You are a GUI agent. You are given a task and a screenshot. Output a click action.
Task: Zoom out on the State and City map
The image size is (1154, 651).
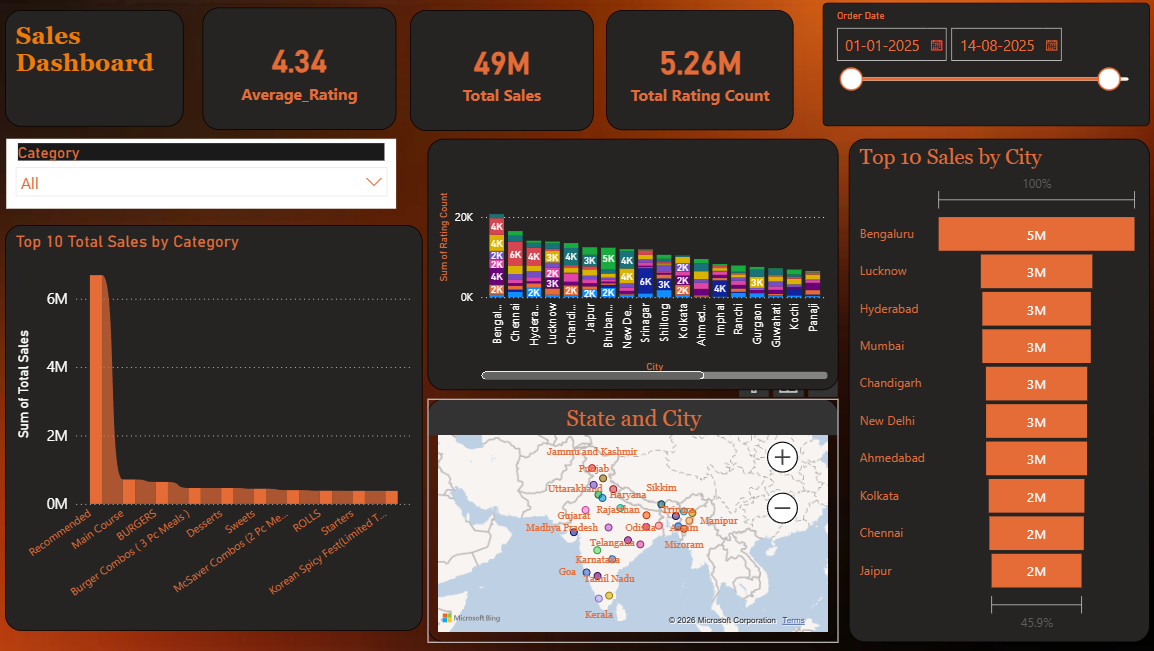[x=782, y=508]
